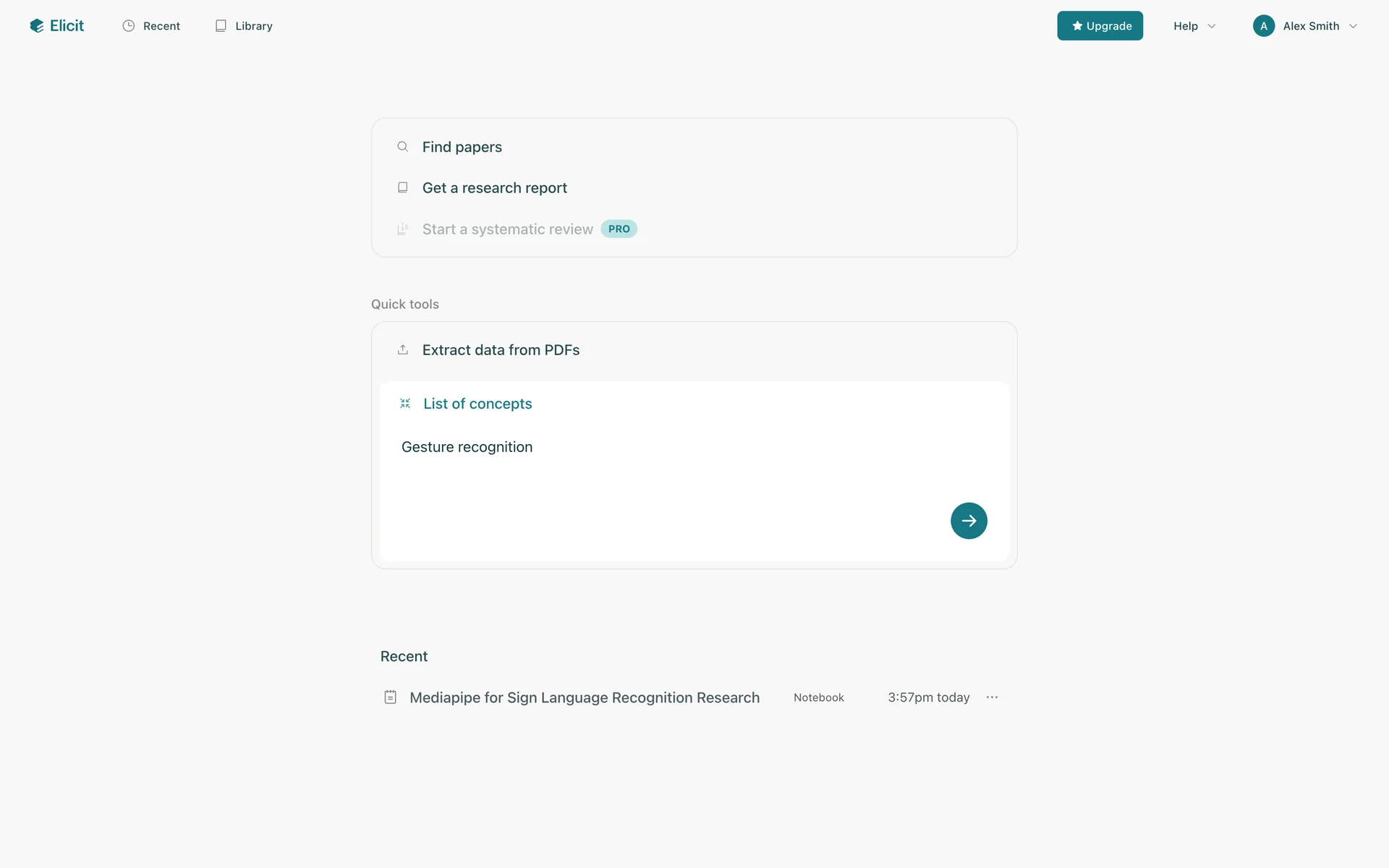1389x868 pixels.
Task: Open Mediapipe for Sign Language Recognition Research
Action: pos(584,697)
